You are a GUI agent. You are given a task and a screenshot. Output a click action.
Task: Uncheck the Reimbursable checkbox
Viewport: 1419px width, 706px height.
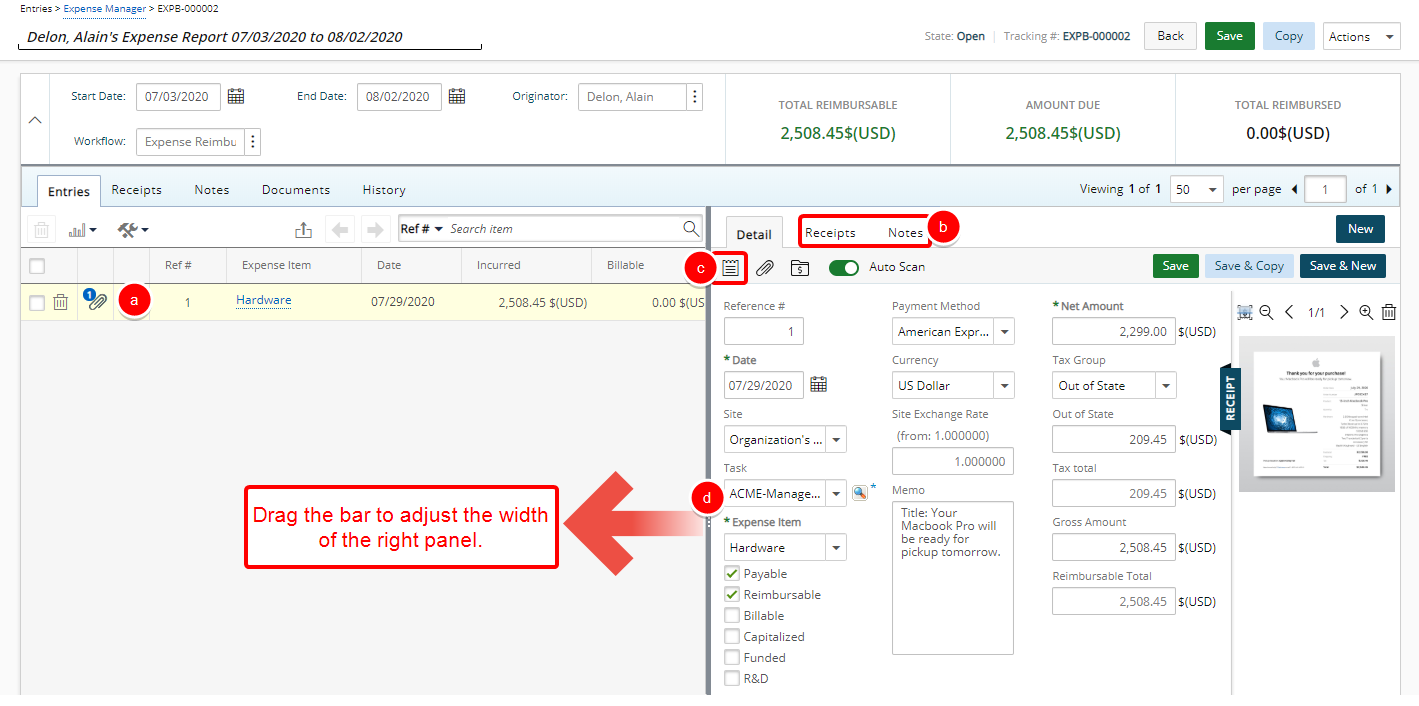click(732, 595)
